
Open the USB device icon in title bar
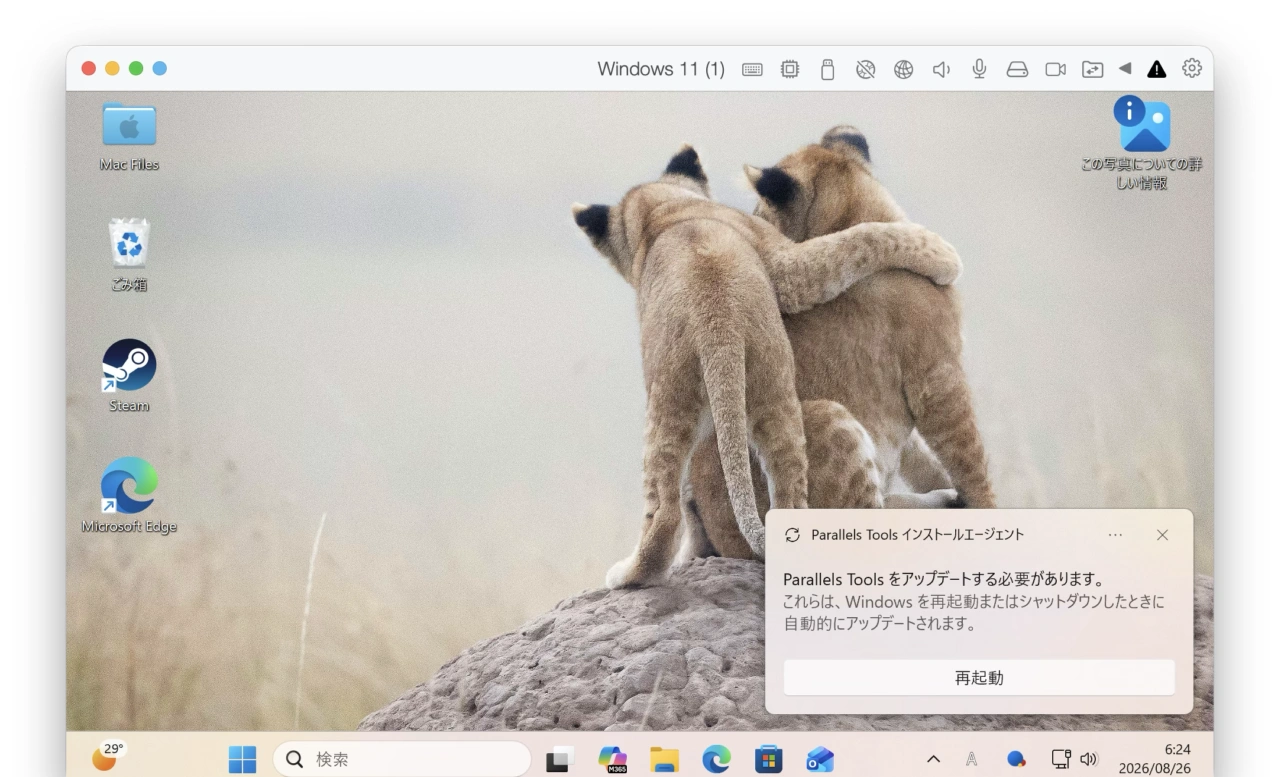tap(827, 69)
